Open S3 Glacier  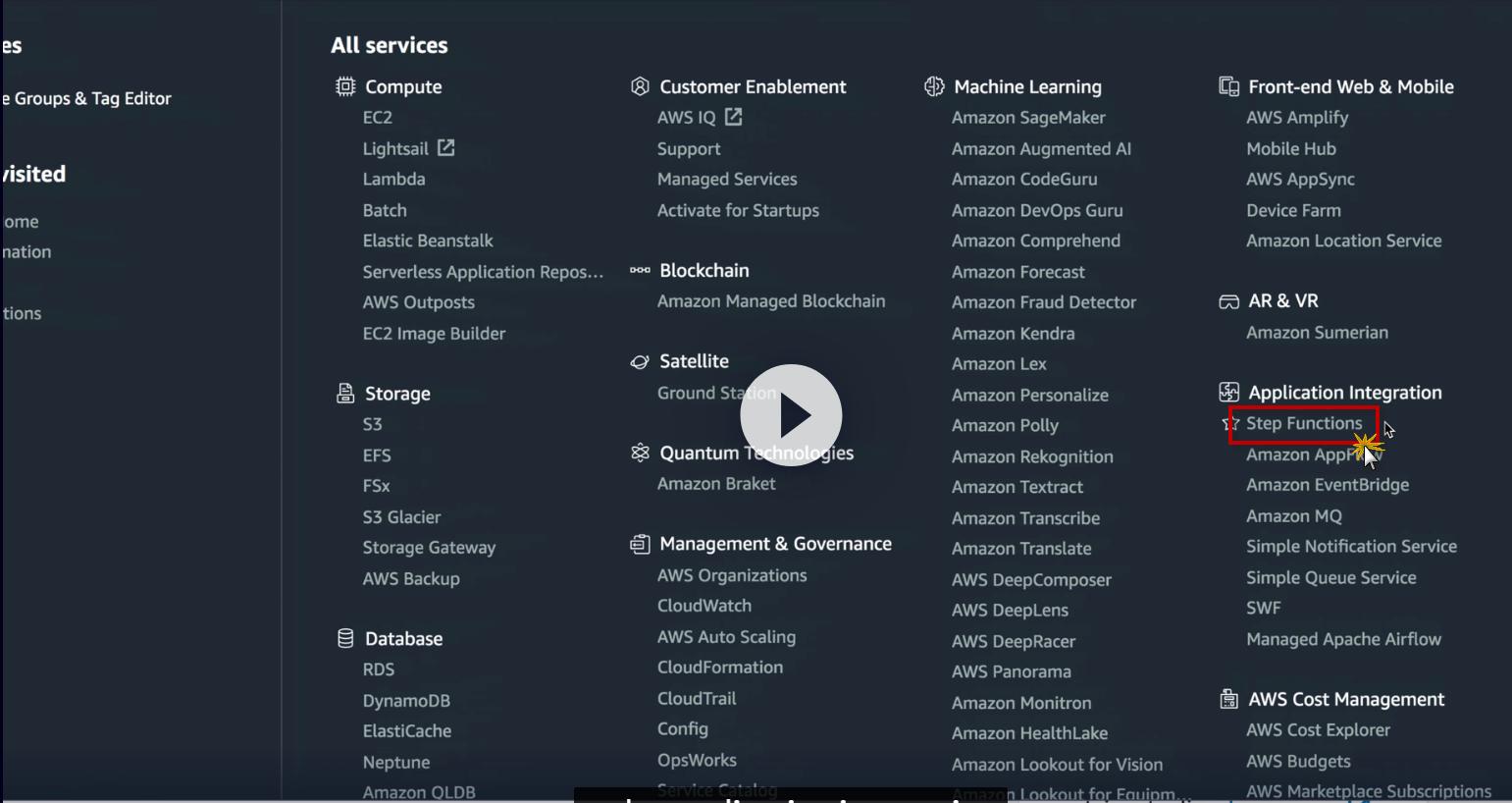tap(401, 517)
